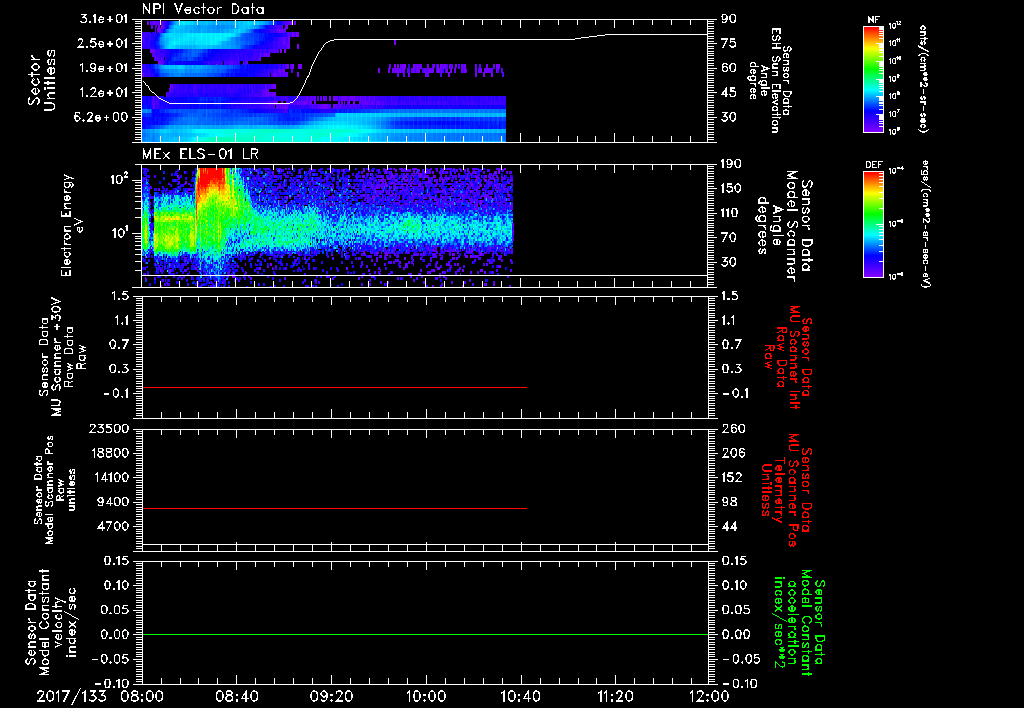Click the NF label above the color bar

click(873, 20)
